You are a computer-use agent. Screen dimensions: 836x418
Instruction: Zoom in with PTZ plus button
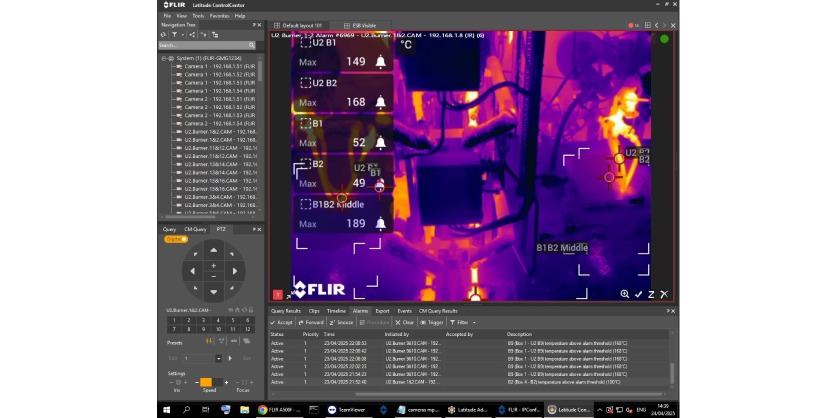click(x=214, y=266)
